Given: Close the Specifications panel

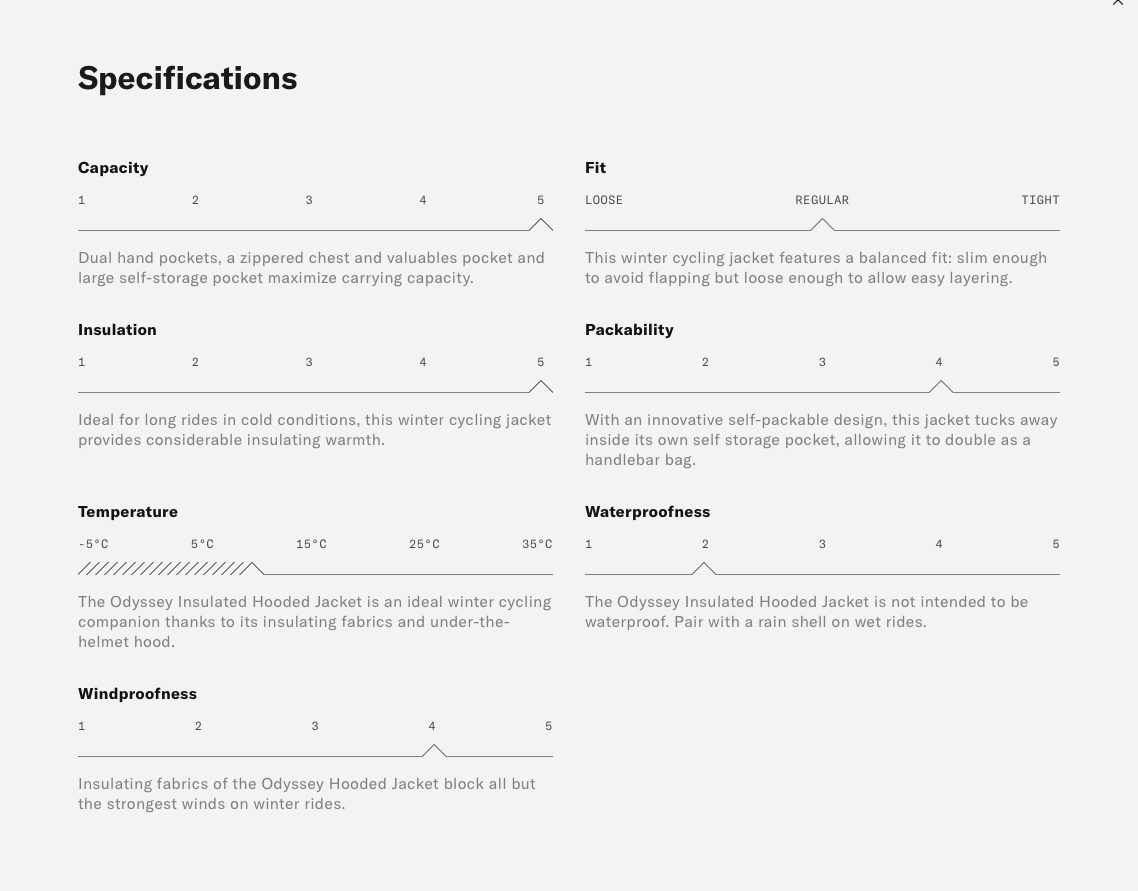Looking at the screenshot, I should pyautogui.click(x=1118, y=3).
